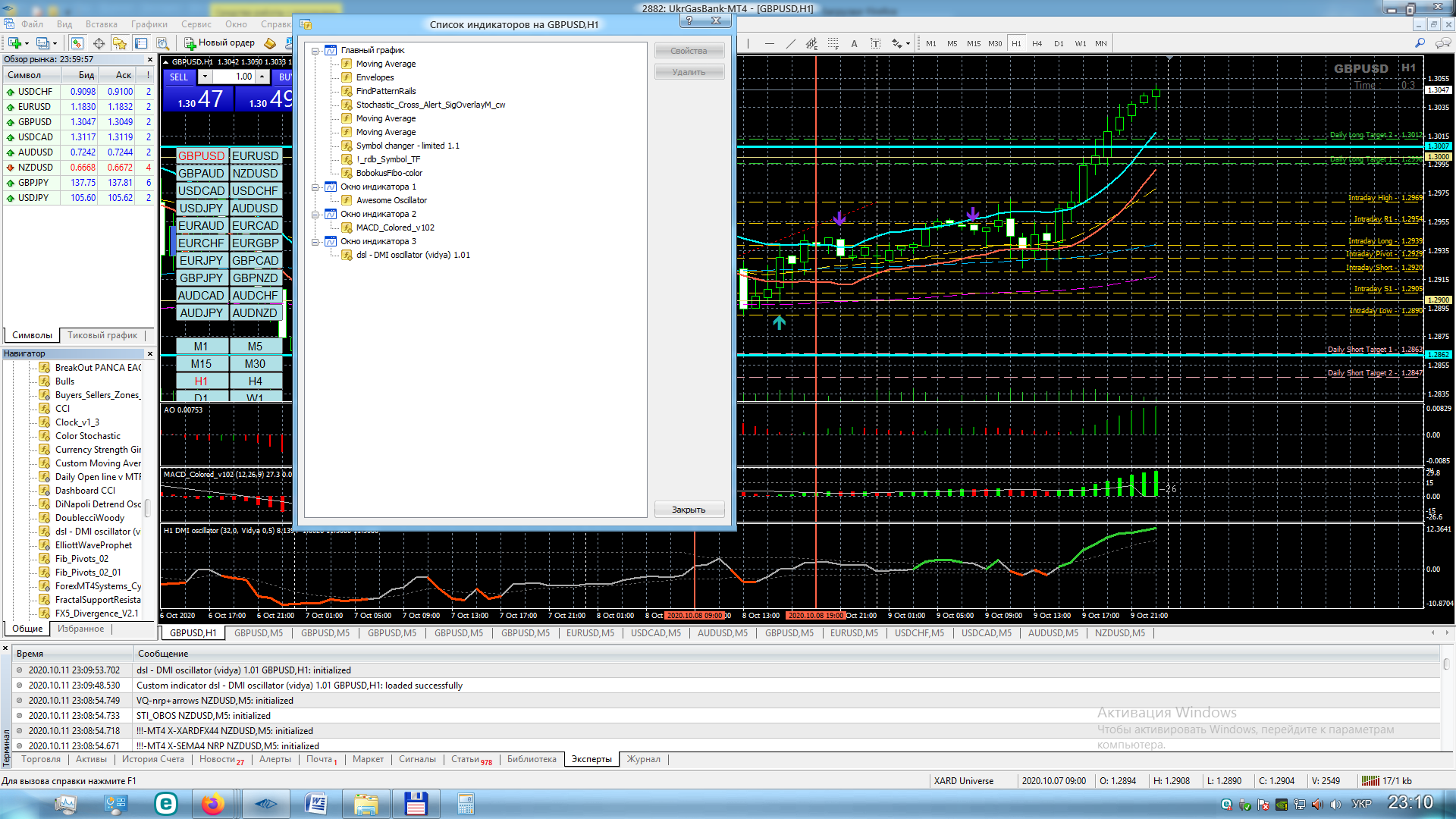
Task: Toggle the Navigator window icon
Action: [119, 43]
